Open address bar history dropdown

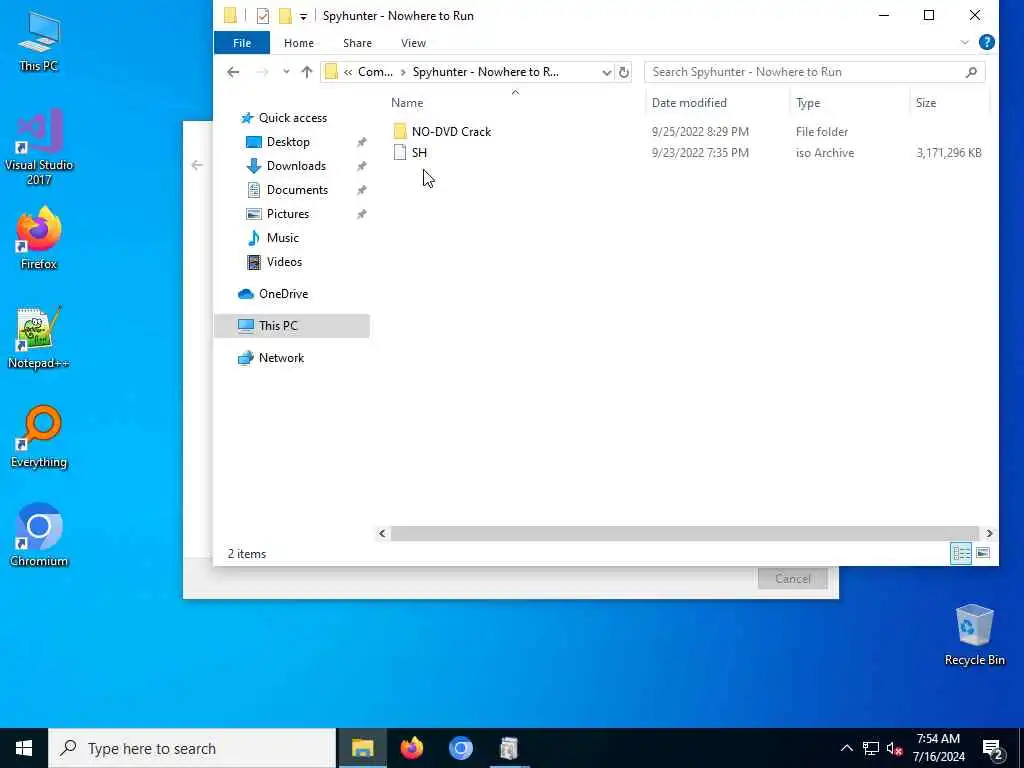click(x=606, y=72)
